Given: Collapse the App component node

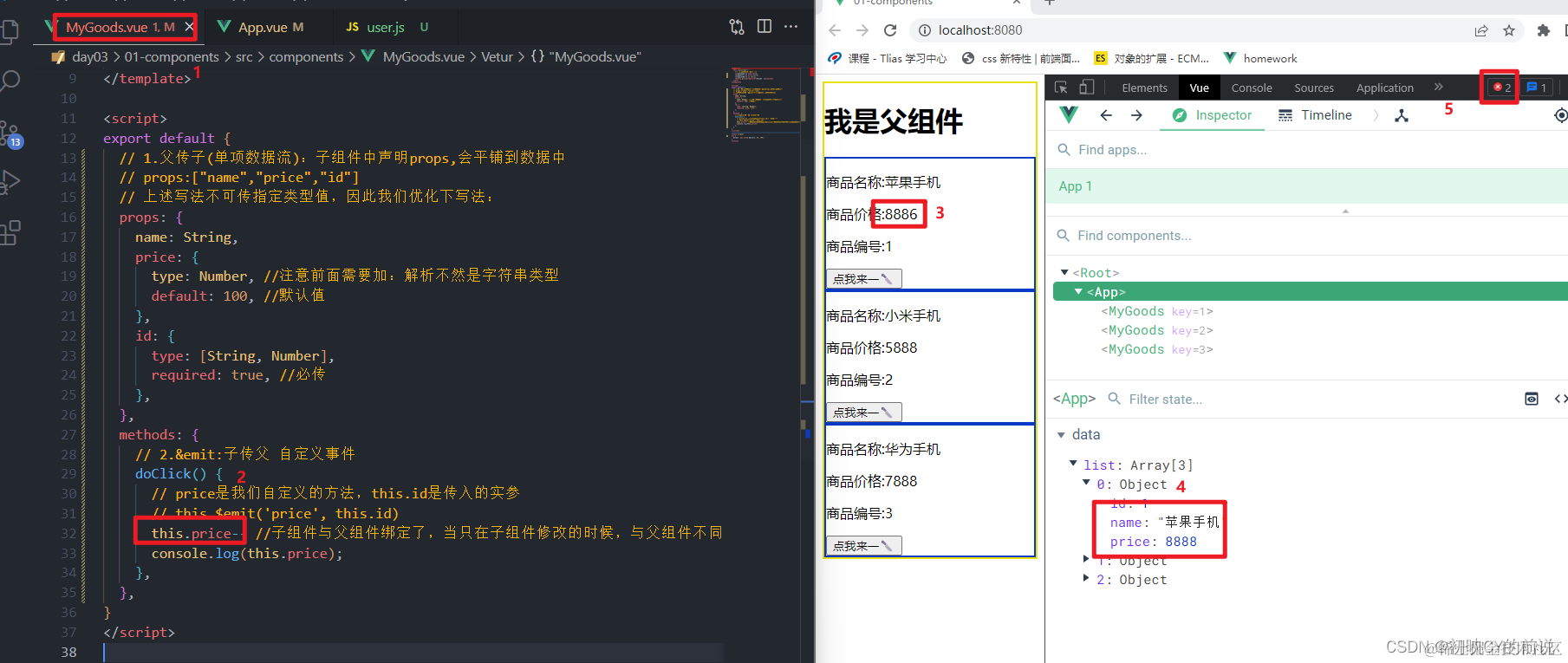Looking at the screenshot, I should (x=1078, y=291).
